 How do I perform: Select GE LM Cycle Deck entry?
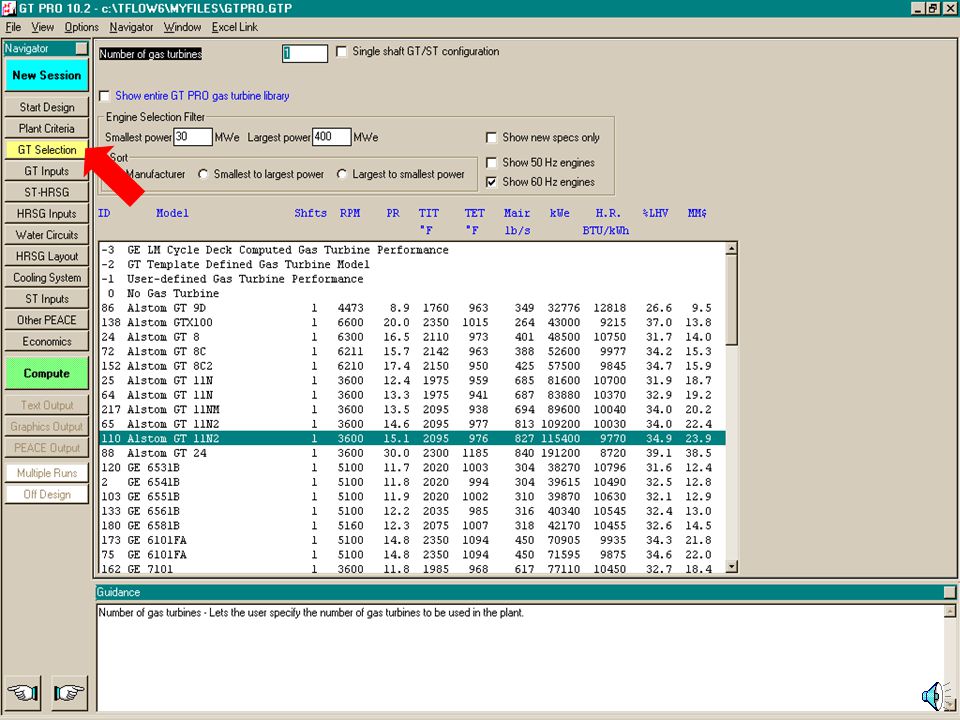pyautogui.click(x=412, y=250)
